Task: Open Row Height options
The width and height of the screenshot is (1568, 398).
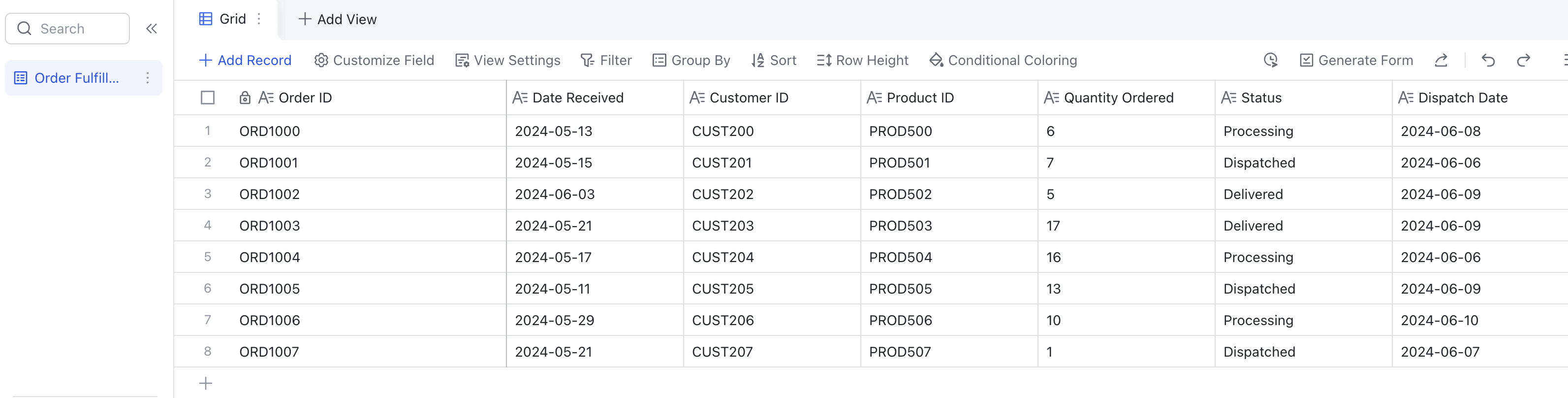Action: pyautogui.click(x=863, y=60)
